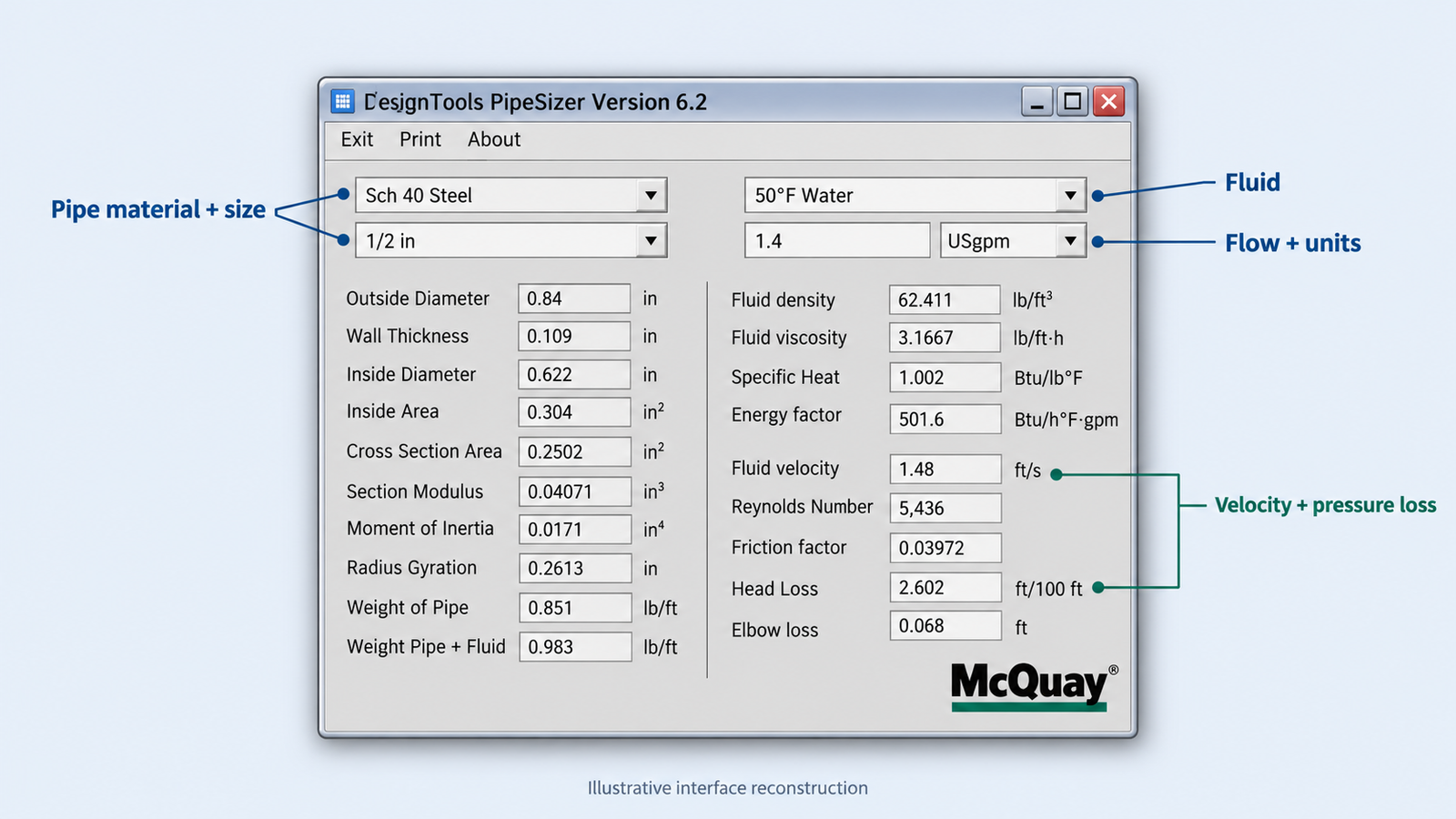Open the About menu
Screen dimensions: 1456x819
pyautogui.click(x=494, y=139)
